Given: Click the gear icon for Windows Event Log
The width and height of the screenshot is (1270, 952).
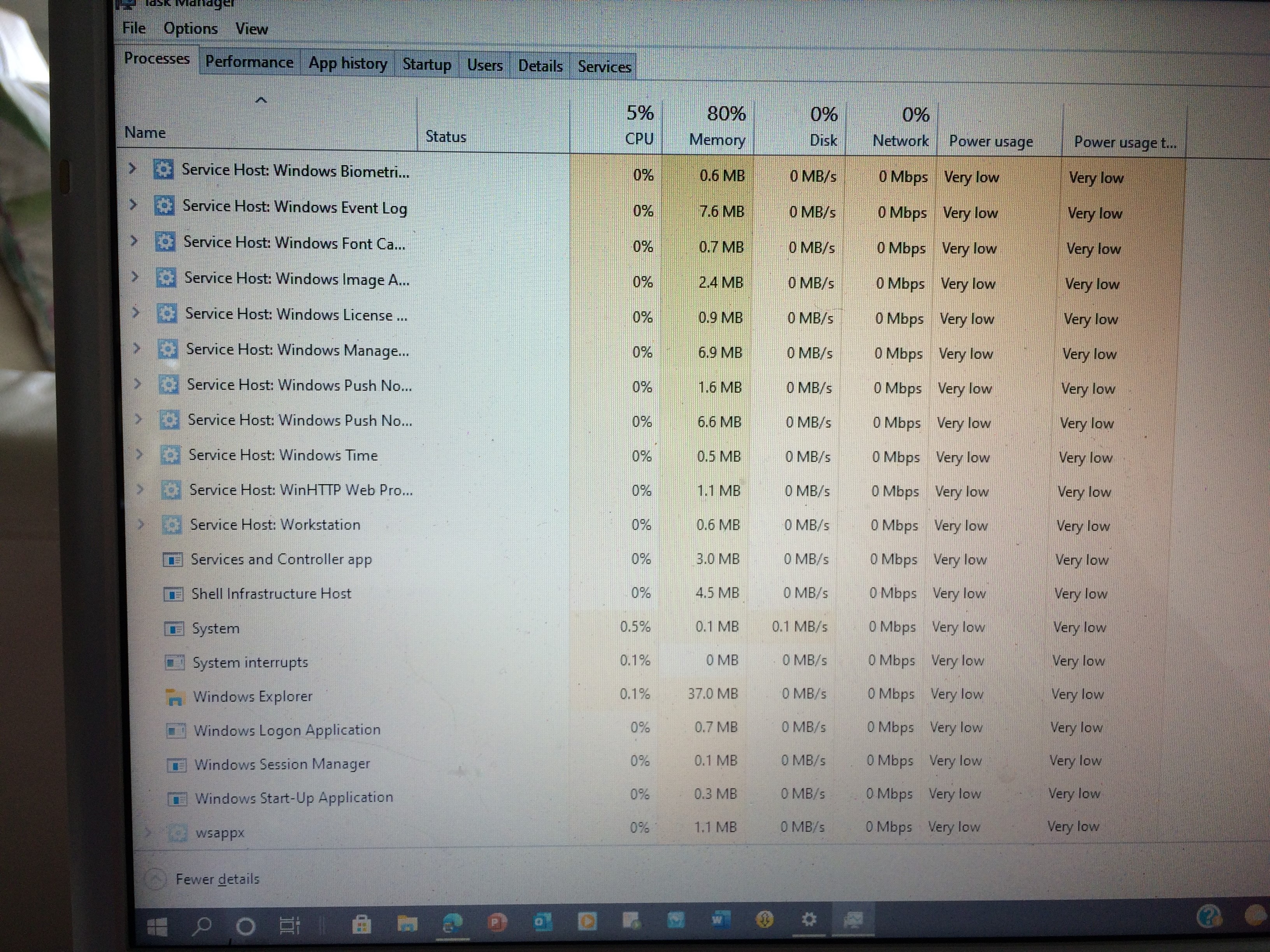Looking at the screenshot, I should pyautogui.click(x=164, y=206).
